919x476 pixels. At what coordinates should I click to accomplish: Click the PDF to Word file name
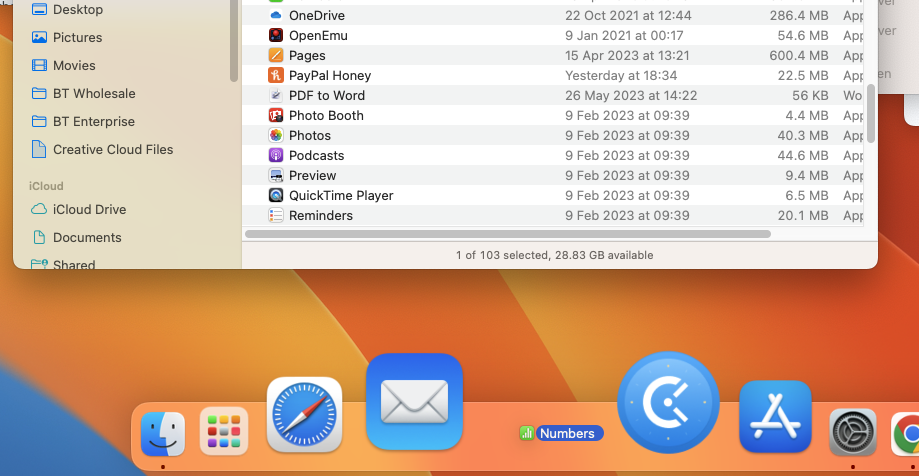coord(327,95)
